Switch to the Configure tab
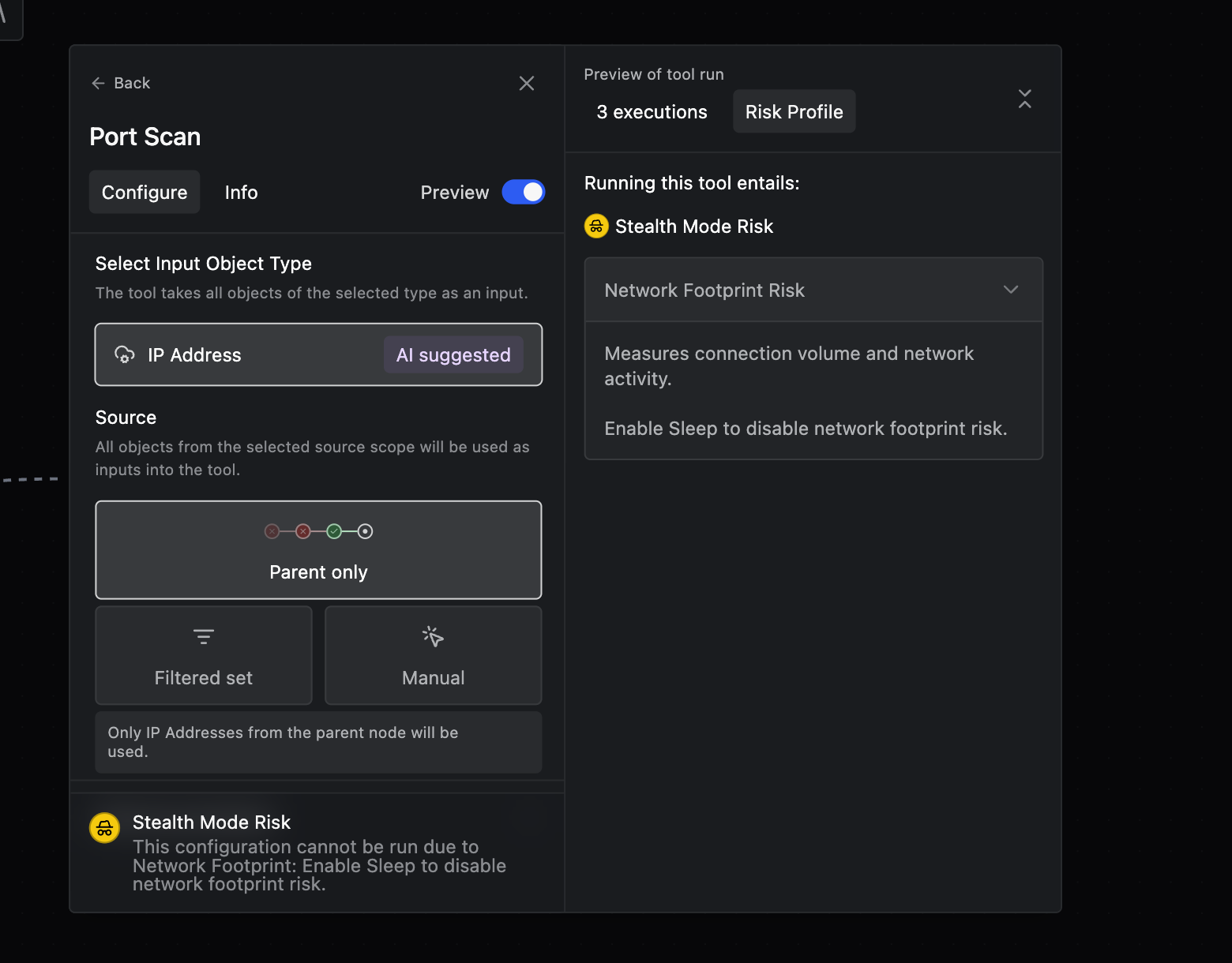The height and width of the screenshot is (963, 1232). coord(145,193)
